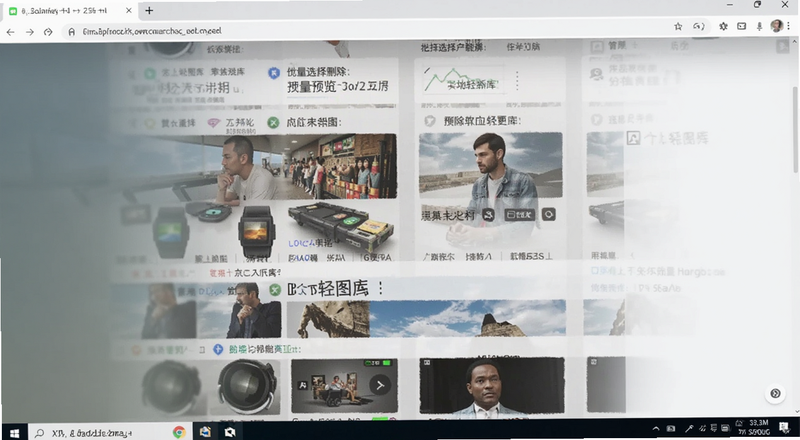Click the blue plus circle icon
Image resolution: width=800 pixels, height=440 pixels.
(x=218, y=349)
